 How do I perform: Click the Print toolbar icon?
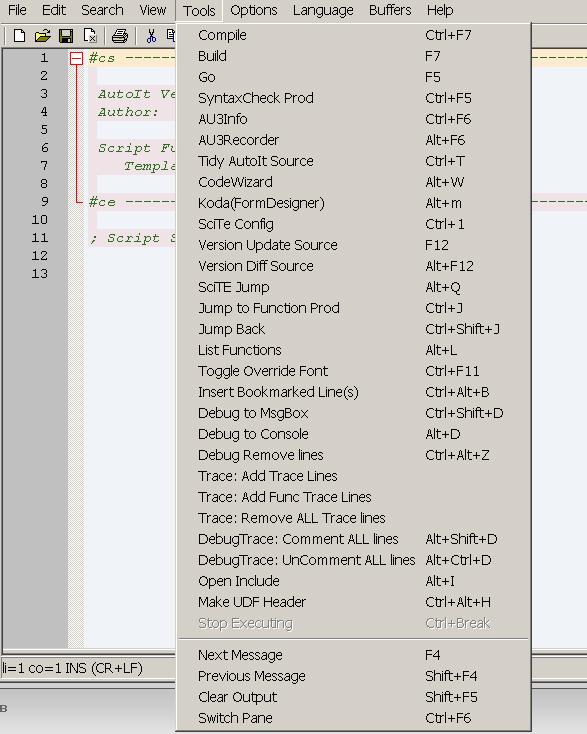pyautogui.click(x=120, y=36)
